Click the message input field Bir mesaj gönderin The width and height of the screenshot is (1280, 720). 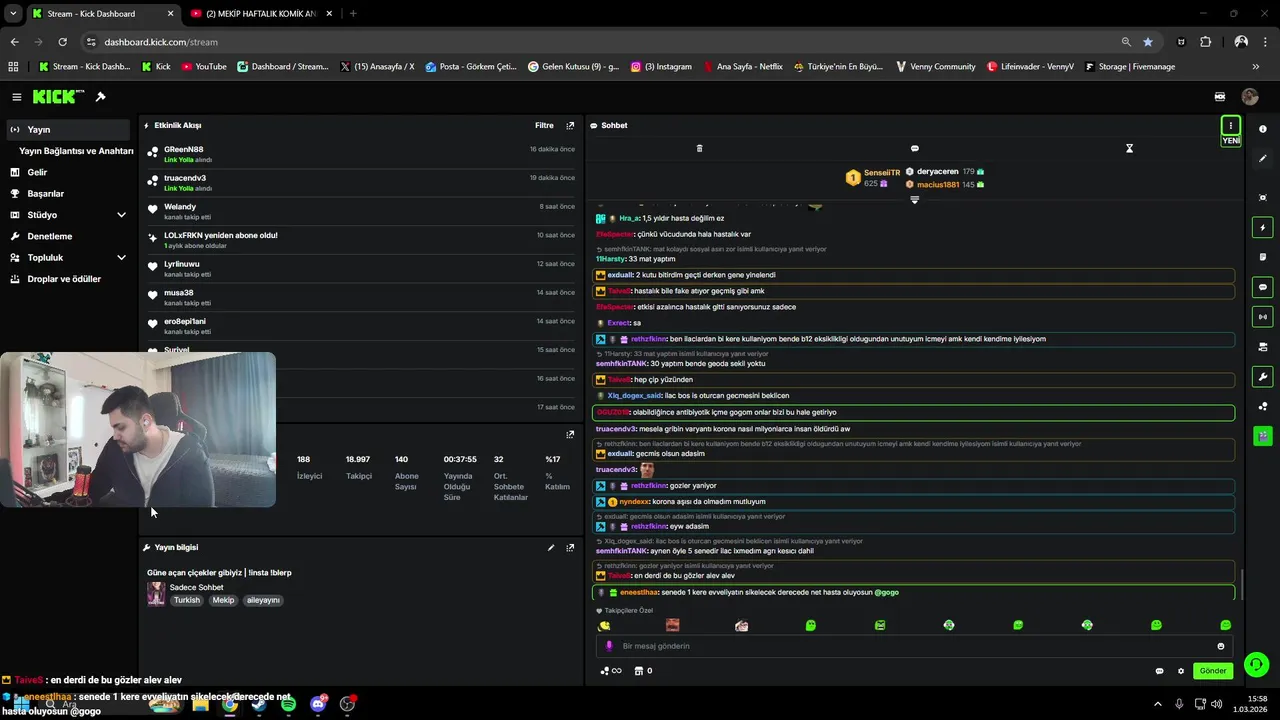pos(913,646)
